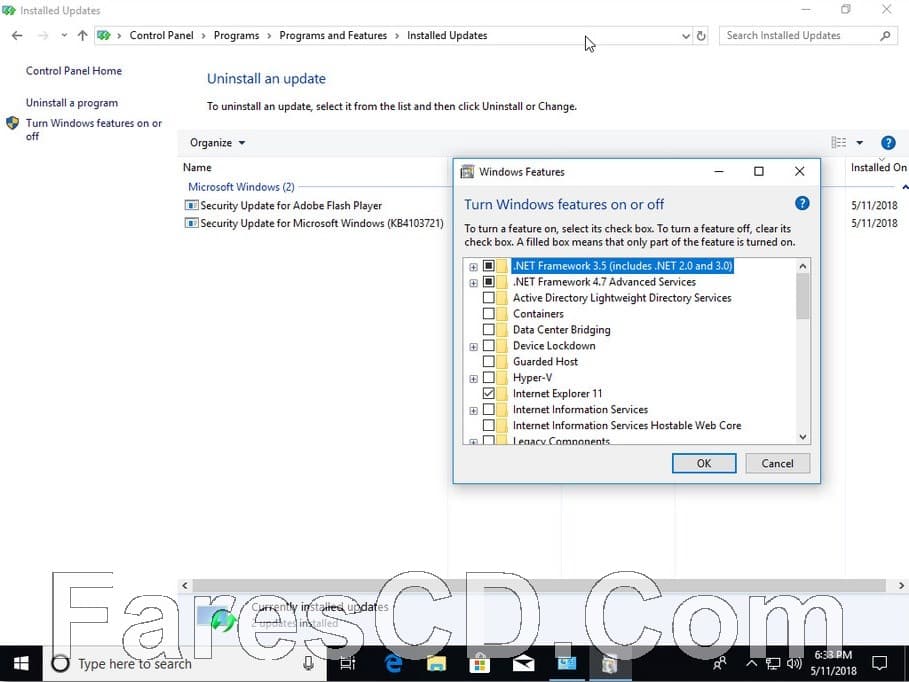This screenshot has height=682, width=909.
Task: Enable Data Center Bridging checkbox
Action: click(x=489, y=329)
